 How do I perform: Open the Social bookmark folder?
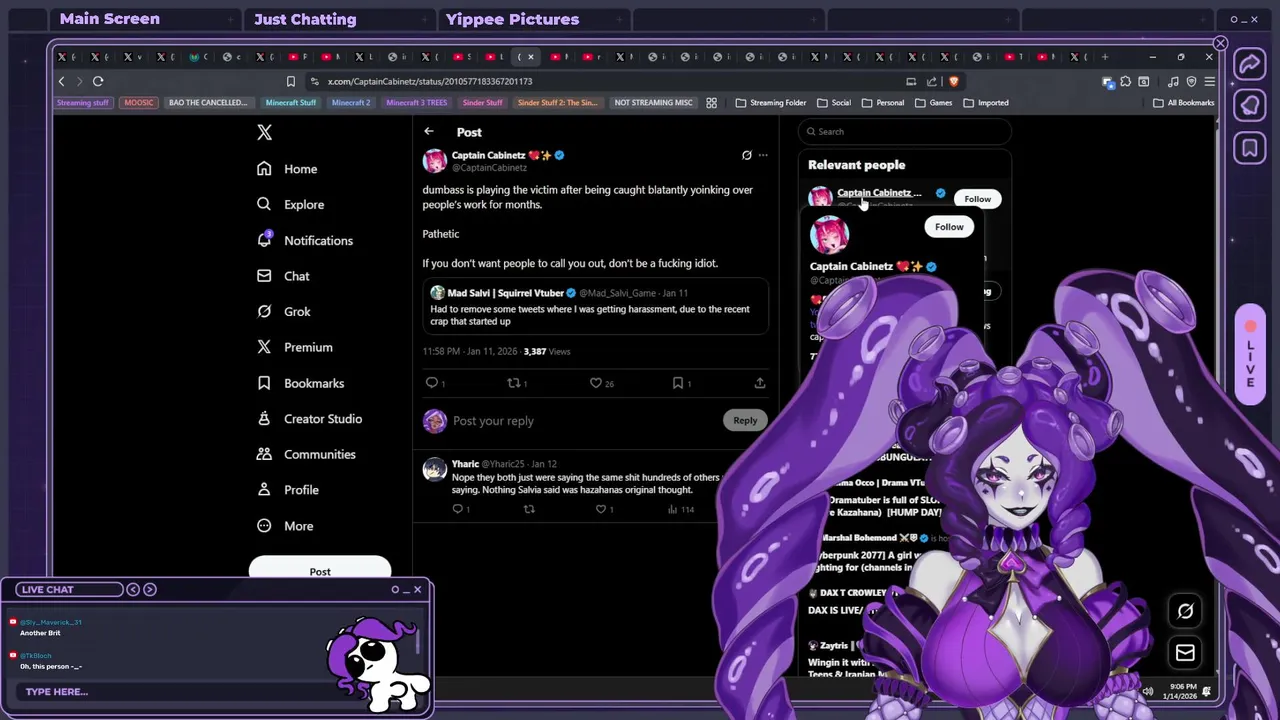tap(834, 102)
